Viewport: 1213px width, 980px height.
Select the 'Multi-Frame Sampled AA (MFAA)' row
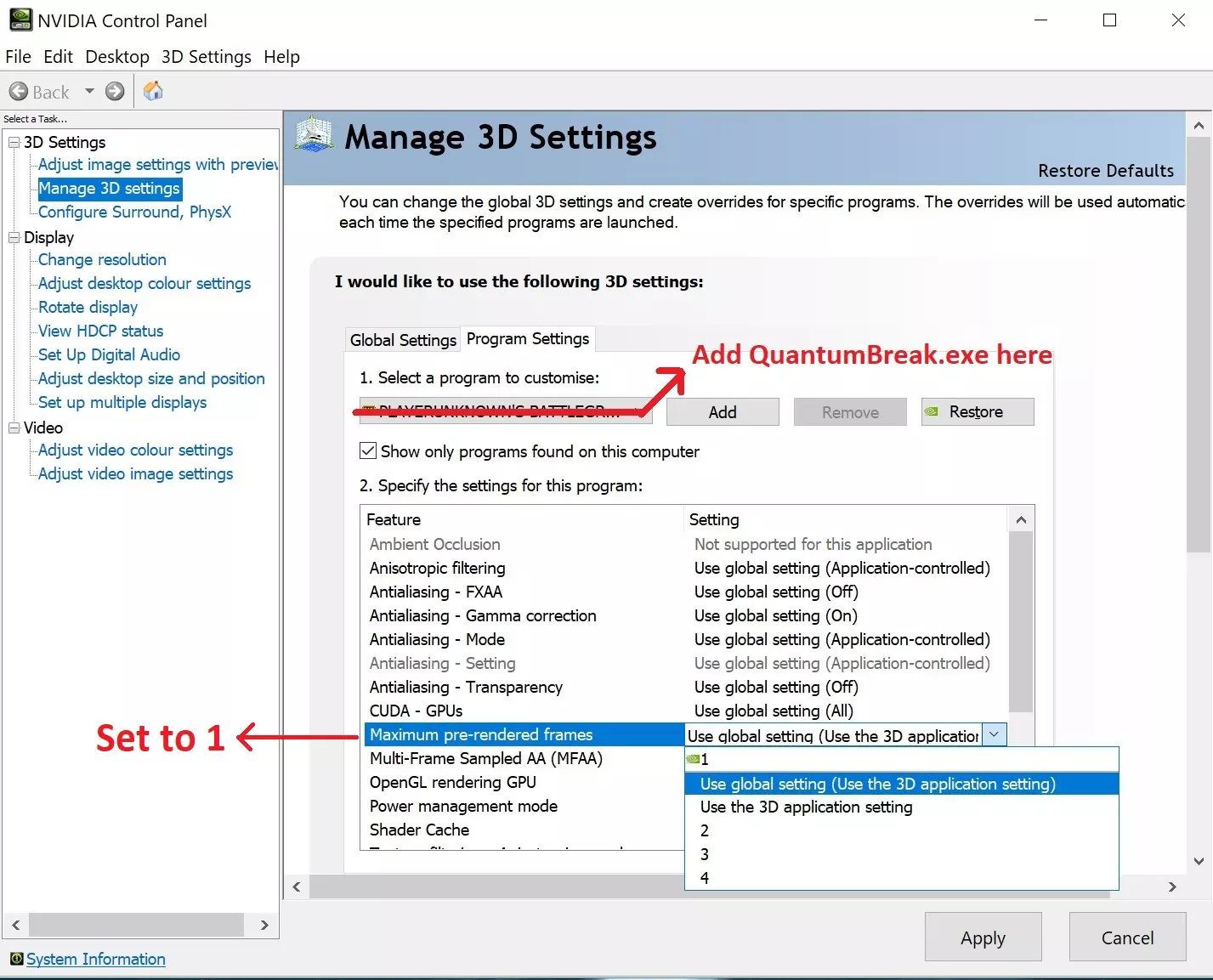524,758
